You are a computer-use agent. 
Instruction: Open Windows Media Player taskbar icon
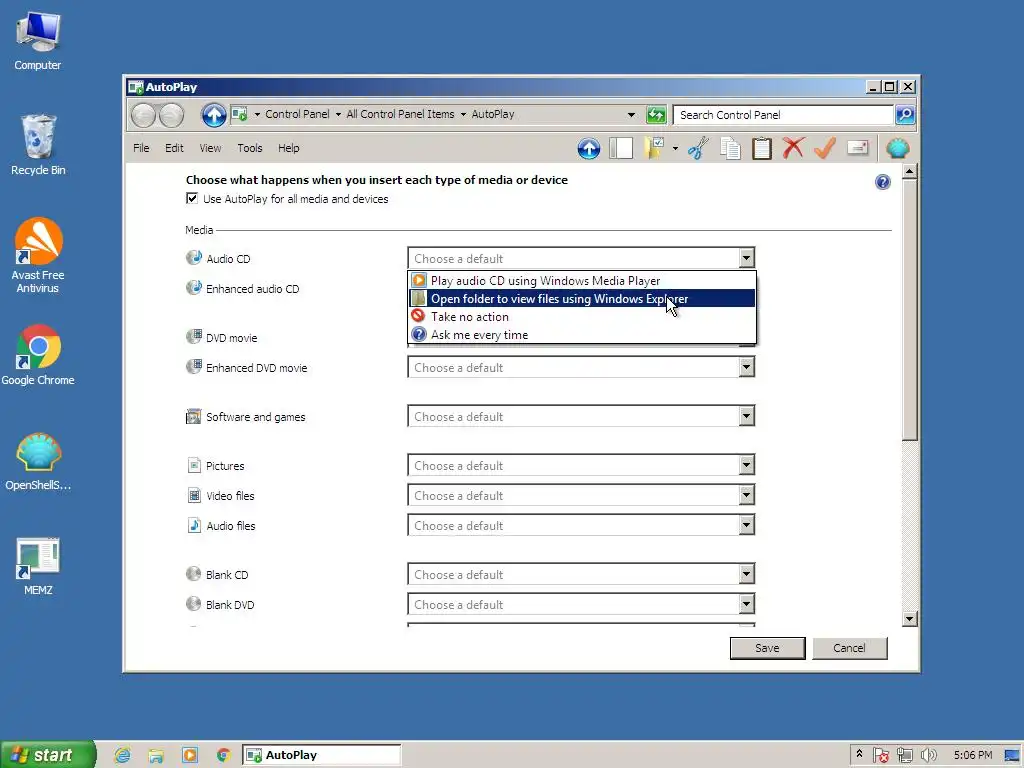(189, 755)
